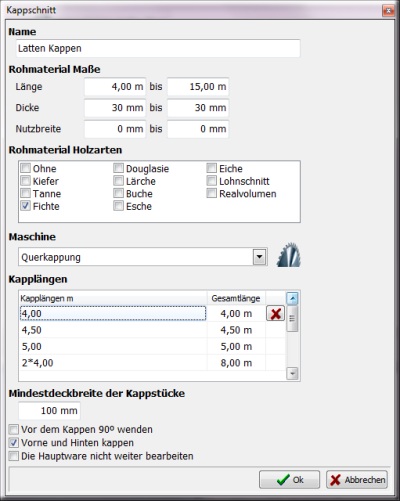Click the 4,50 m Gesamtlänge cell
This screenshot has height=501, width=400.
pos(236,330)
